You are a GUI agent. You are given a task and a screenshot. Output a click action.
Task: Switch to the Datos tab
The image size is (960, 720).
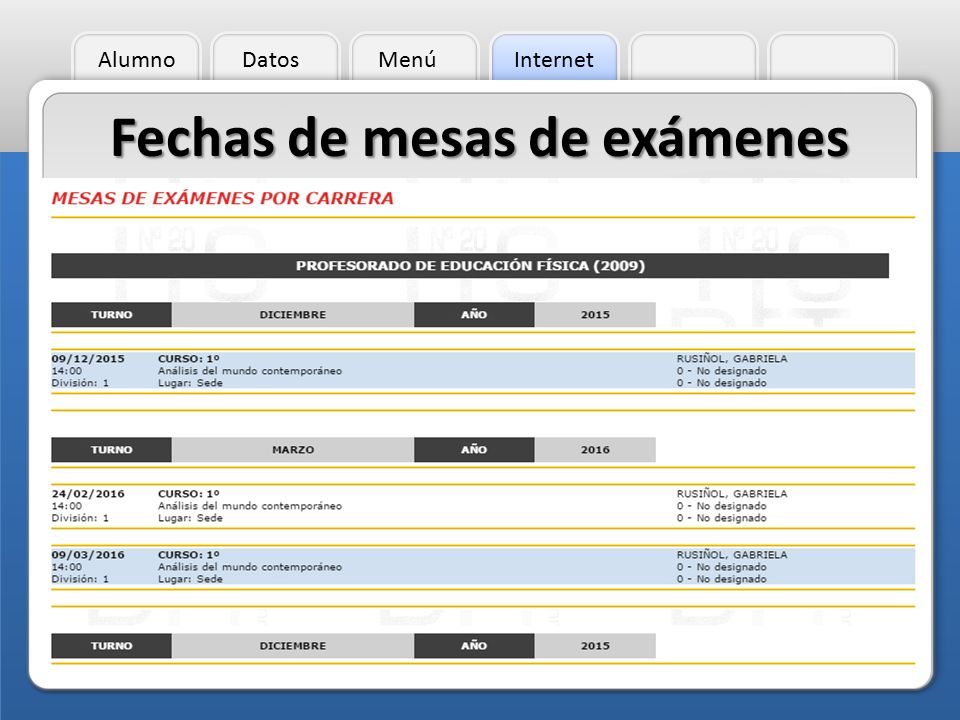(x=276, y=59)
